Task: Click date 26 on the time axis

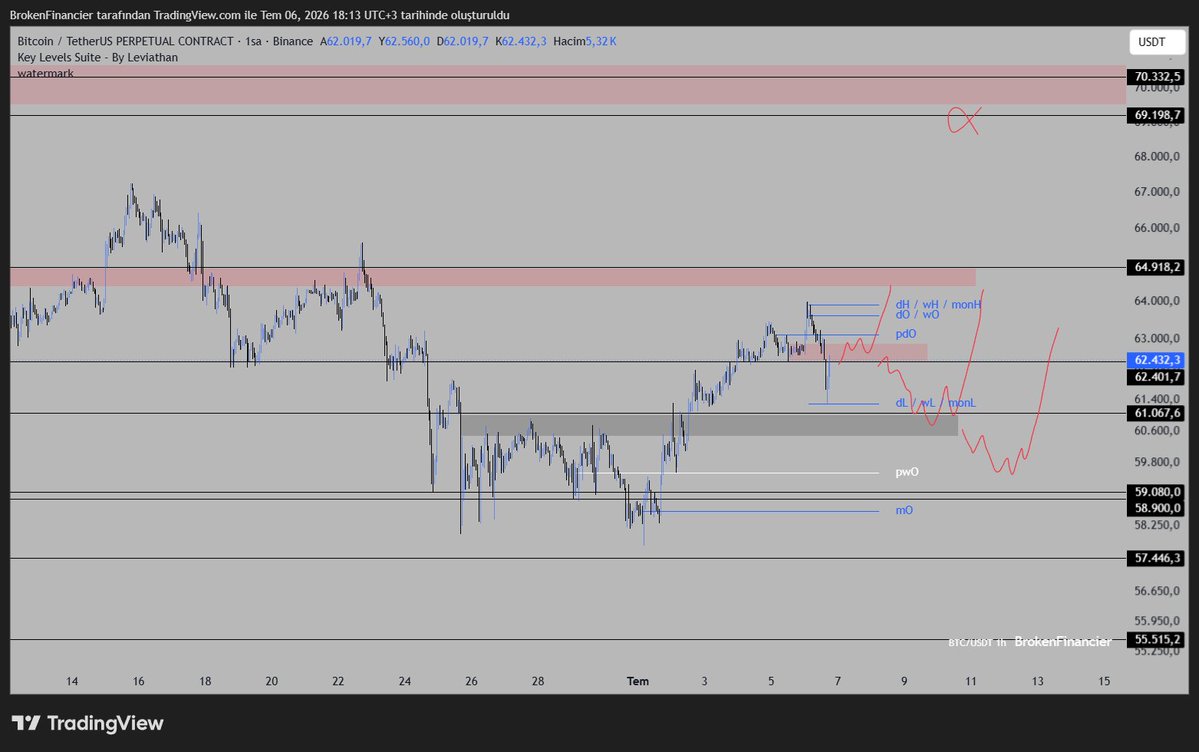Action: [x=471, y=682]
